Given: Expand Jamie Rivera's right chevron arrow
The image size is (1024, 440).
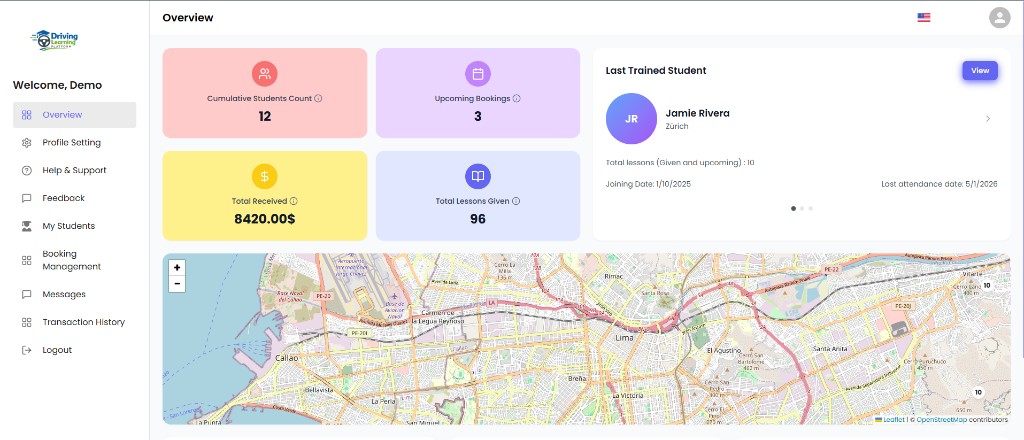Looking at the screenshot, I should click(x=987, y=119).
